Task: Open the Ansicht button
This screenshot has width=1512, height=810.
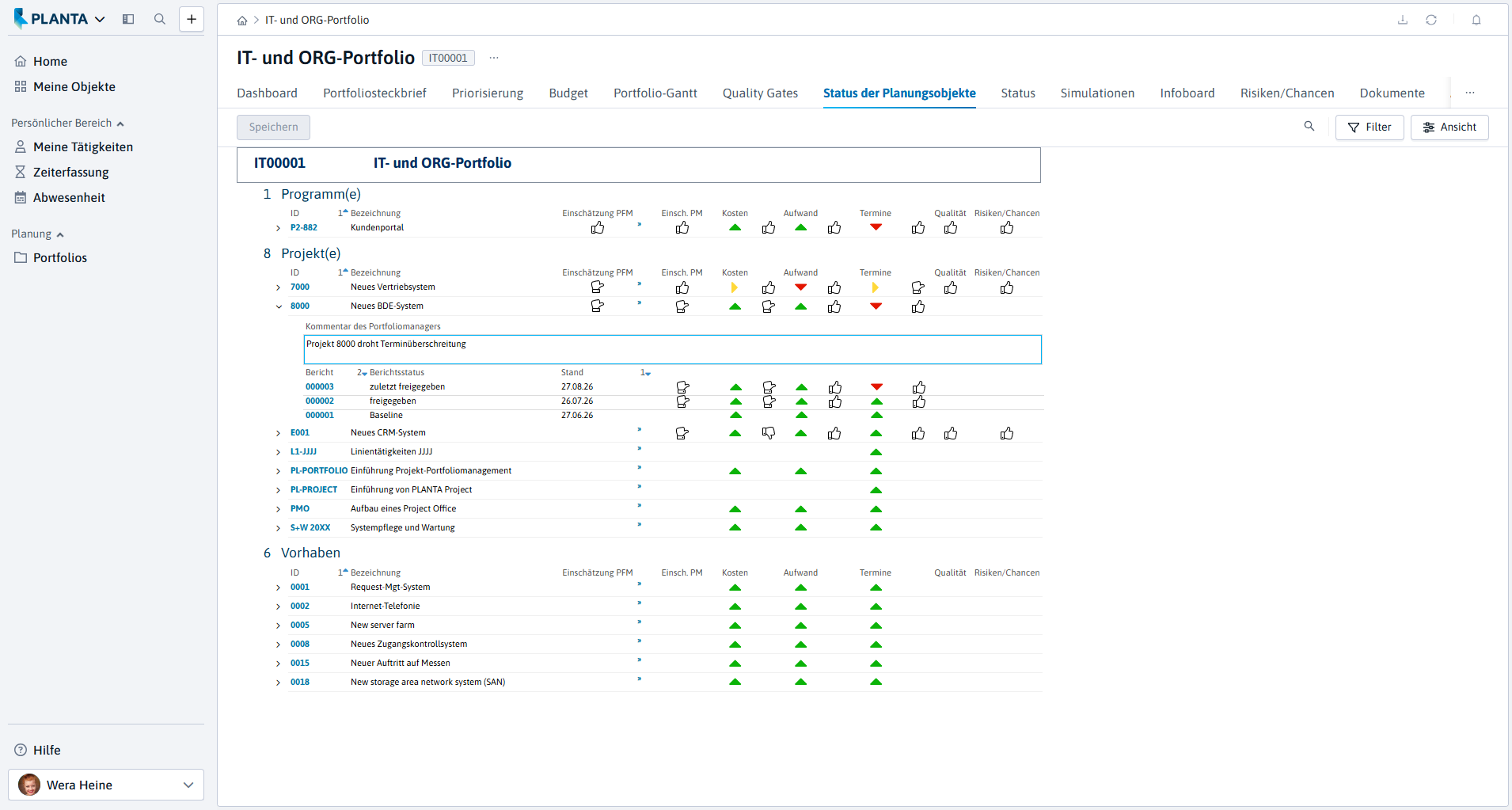Action: click(1449, 127)
